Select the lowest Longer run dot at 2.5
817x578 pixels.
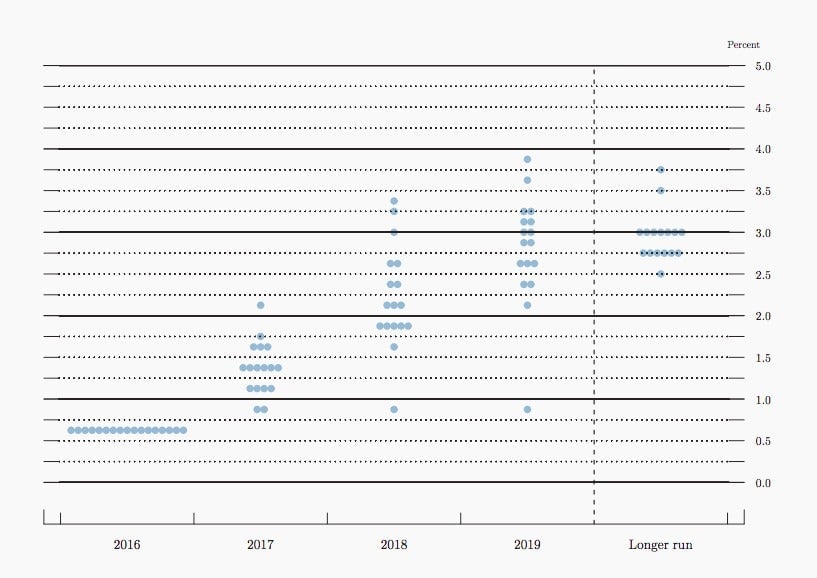tap(661, 274)
